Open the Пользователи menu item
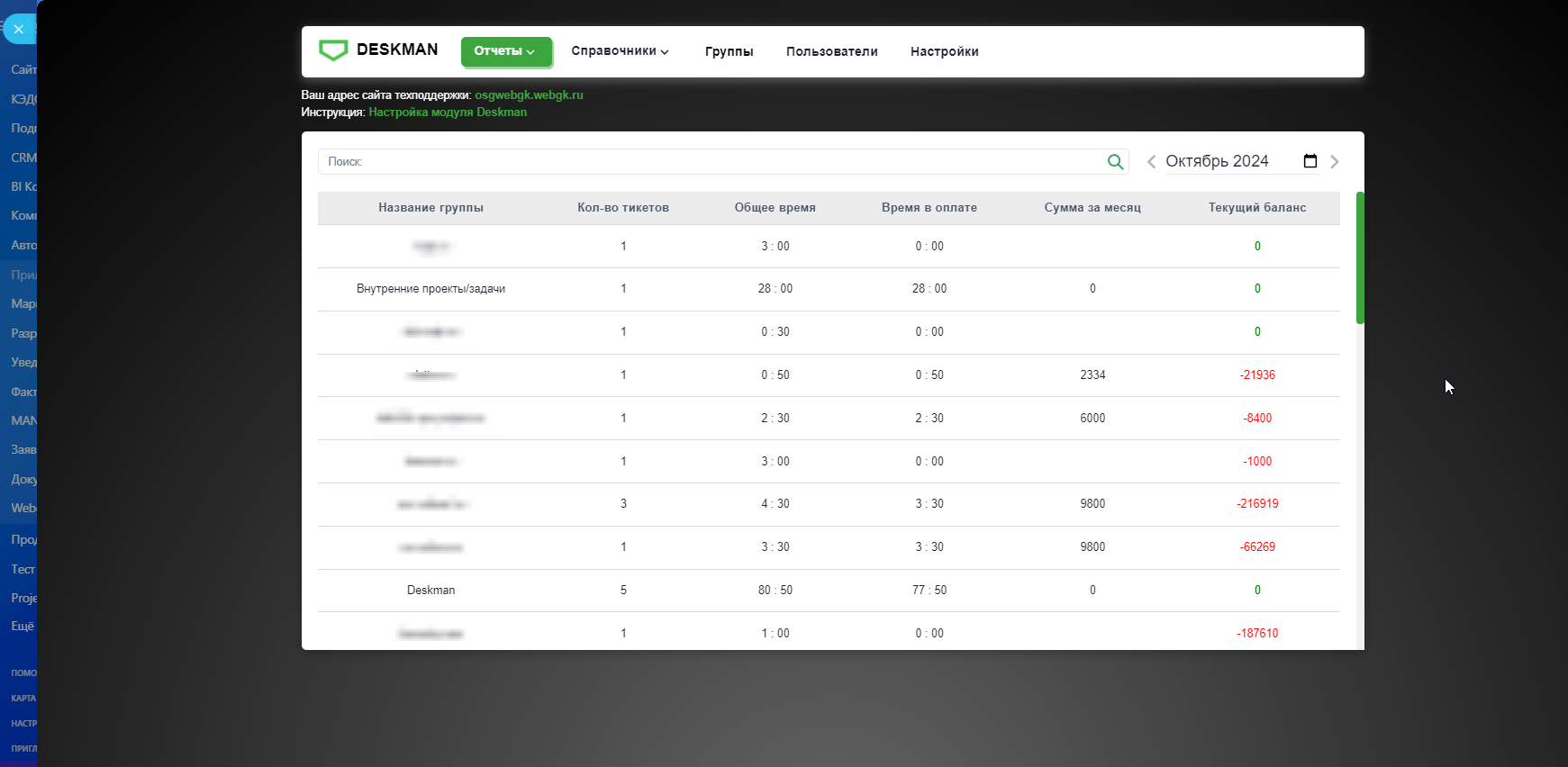 831,51
